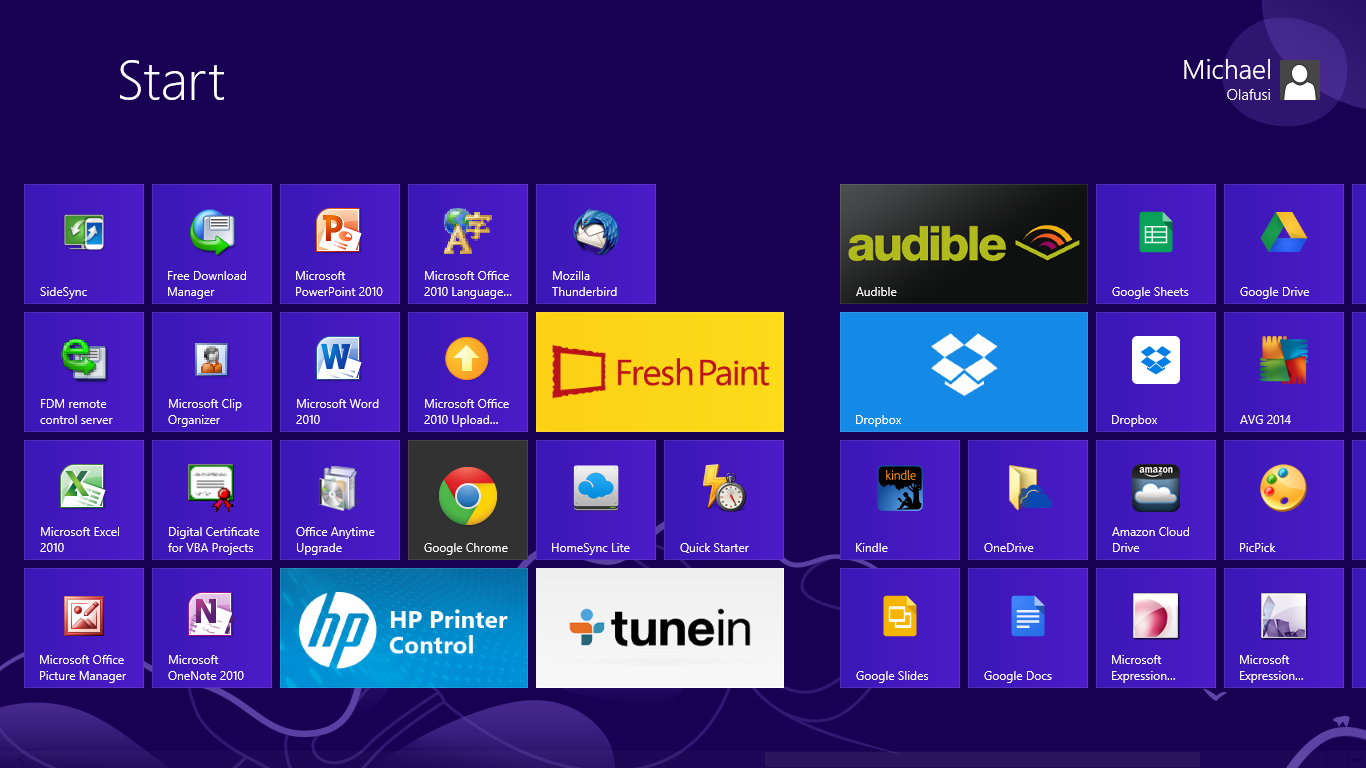The image size is (1366, 768).
Task: Launch Microsoft Word 2010
Action: coord(340,372)
